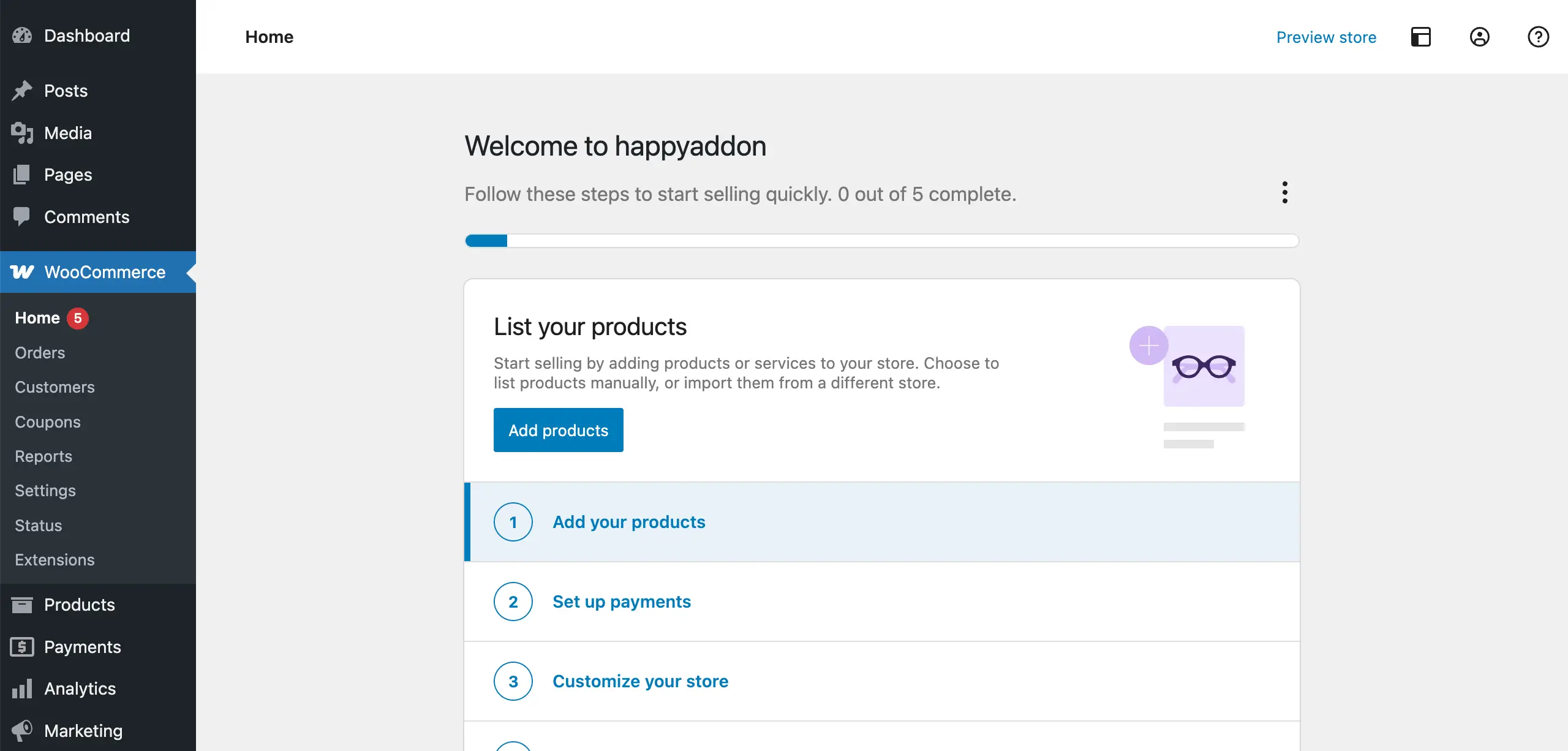Click the Add products button

[x=559, y=430]
